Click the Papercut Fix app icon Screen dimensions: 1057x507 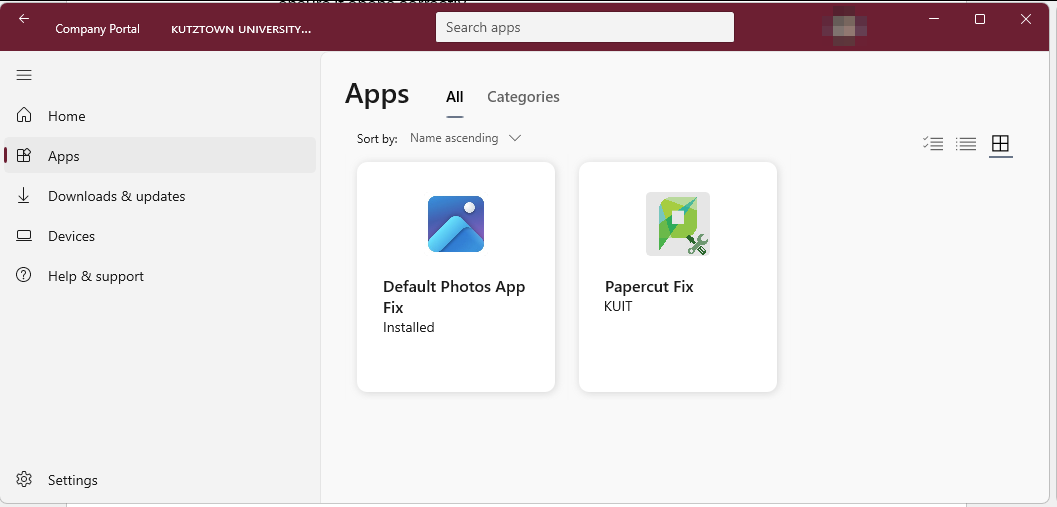(677, 224)
